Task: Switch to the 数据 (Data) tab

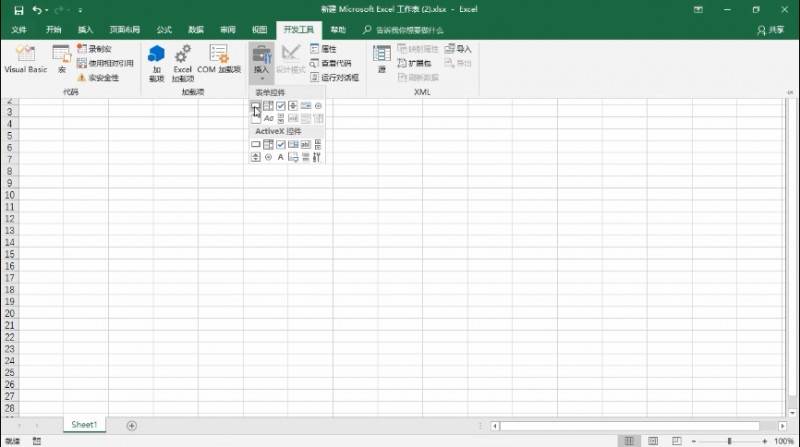Action: coord(196,30)
